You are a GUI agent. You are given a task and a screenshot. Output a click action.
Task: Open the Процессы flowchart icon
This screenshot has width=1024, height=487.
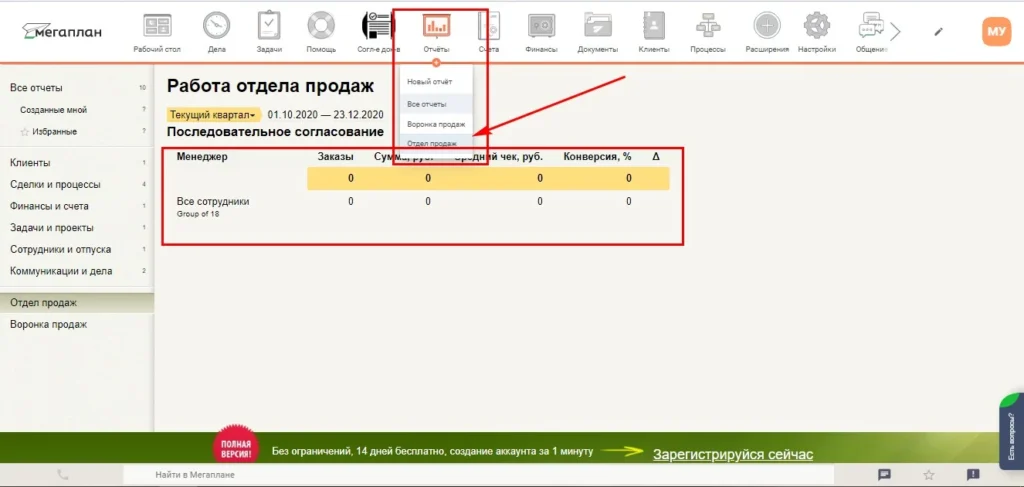pyautogui.click(x=708, y=26)
